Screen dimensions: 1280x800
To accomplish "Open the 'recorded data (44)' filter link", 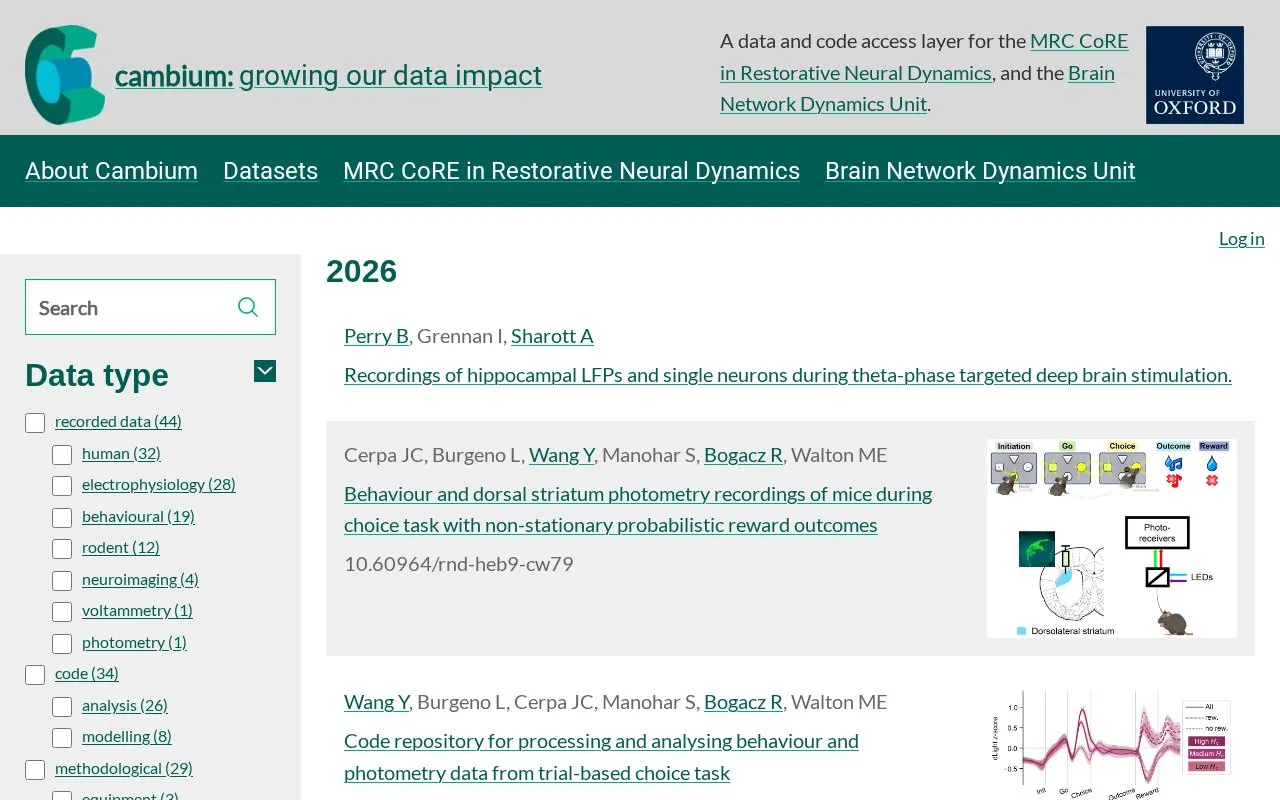I will click(118, 422).
